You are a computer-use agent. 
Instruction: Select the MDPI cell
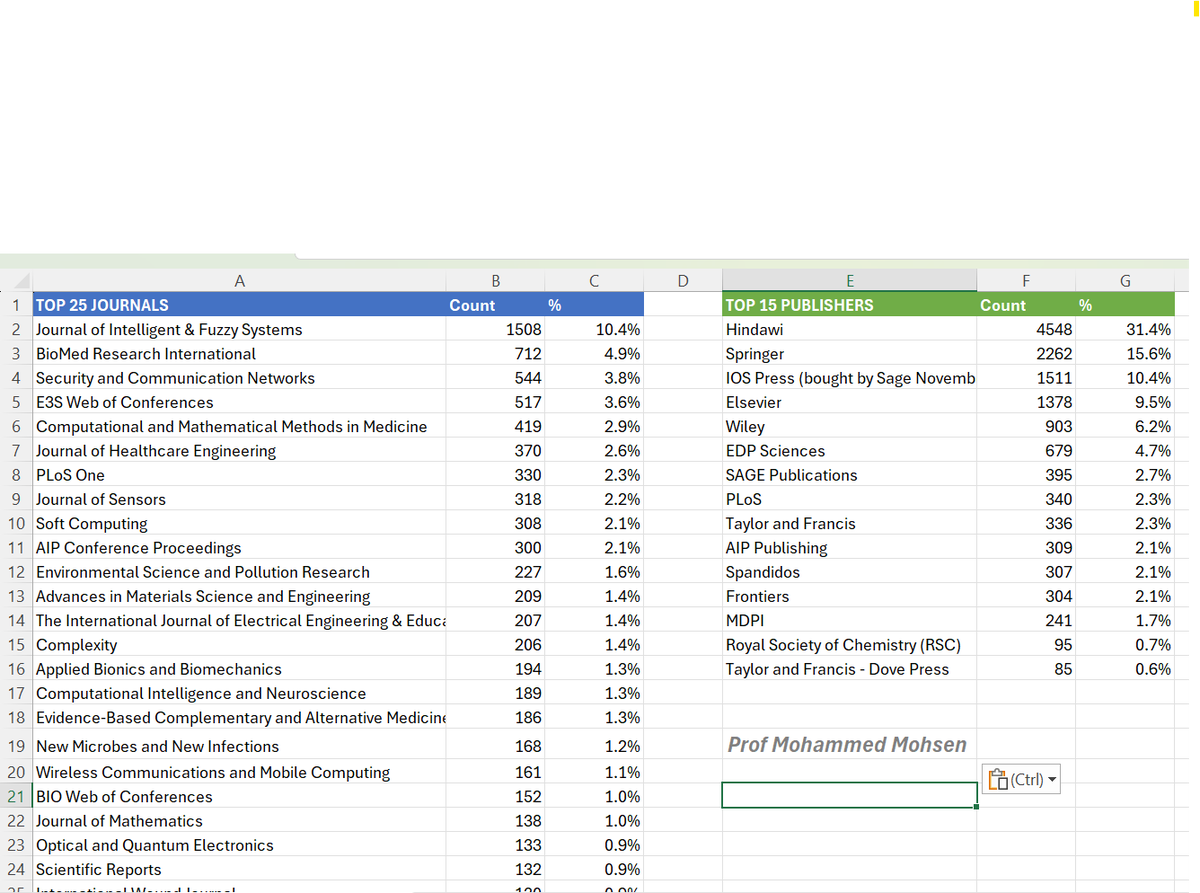tap(849, 620)
